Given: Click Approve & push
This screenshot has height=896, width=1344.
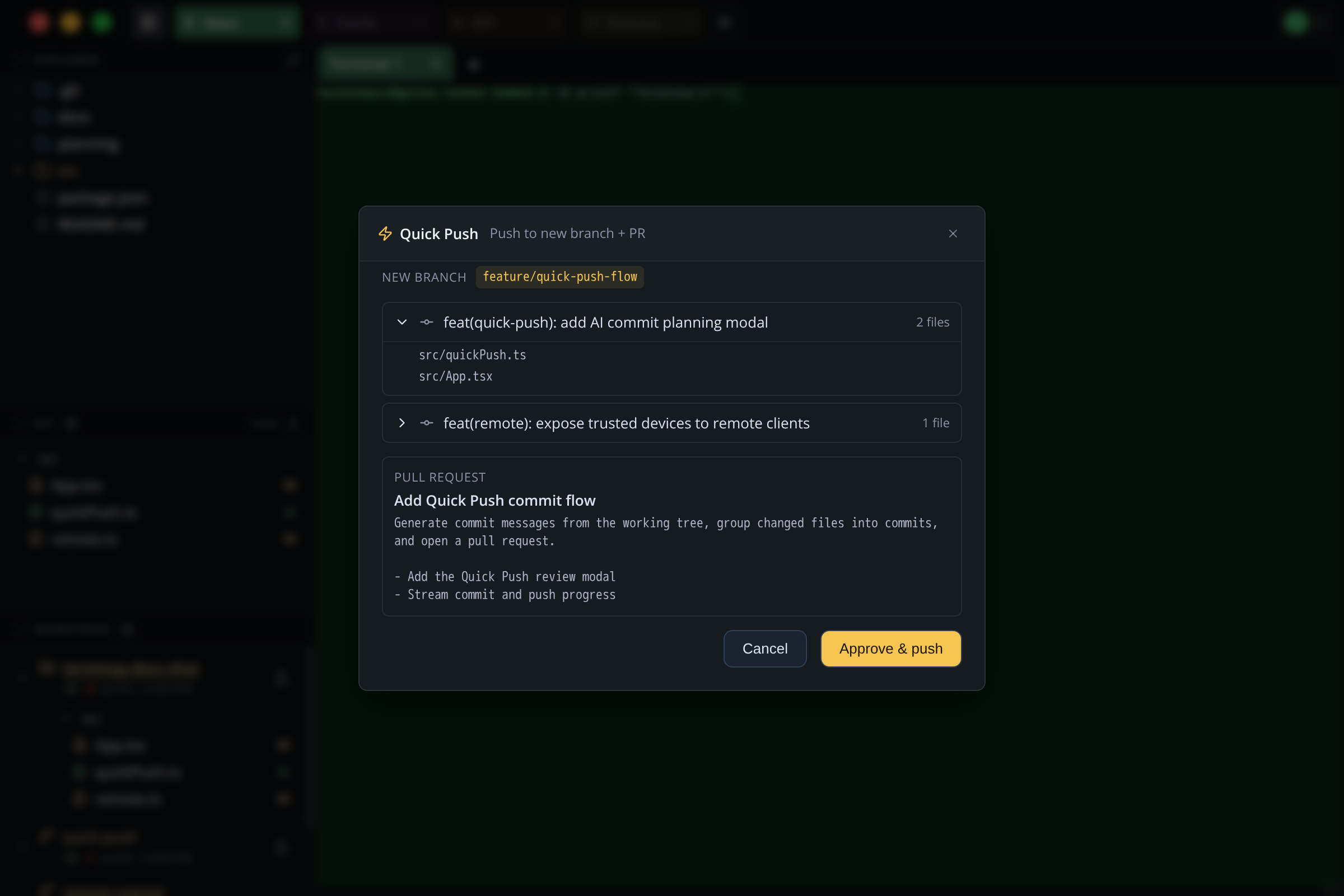Looking at the screenshot, I should pyautogui.click(x=890, y=648).
